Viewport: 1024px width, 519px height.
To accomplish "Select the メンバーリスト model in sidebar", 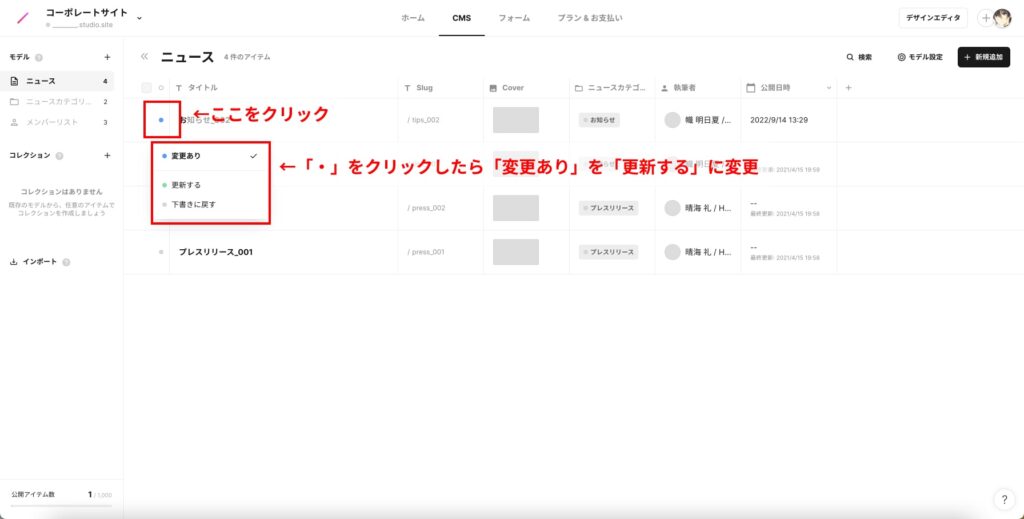I will click(x=57, y=122).
